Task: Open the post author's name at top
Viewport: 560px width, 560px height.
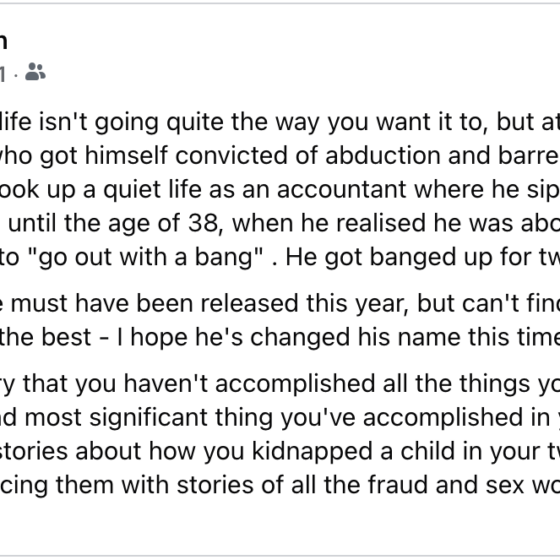Action: coord(3,41)
